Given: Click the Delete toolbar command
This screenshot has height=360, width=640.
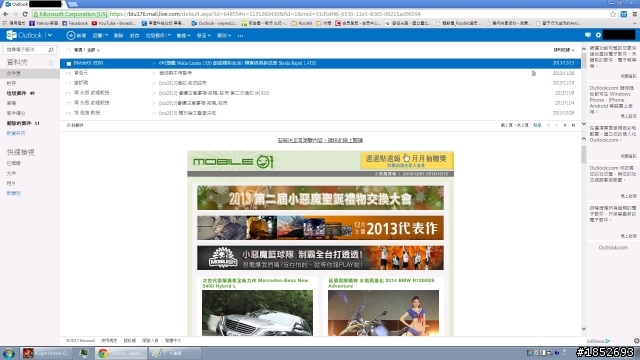Looking at the screenshot, I should [x=118, y=36].
